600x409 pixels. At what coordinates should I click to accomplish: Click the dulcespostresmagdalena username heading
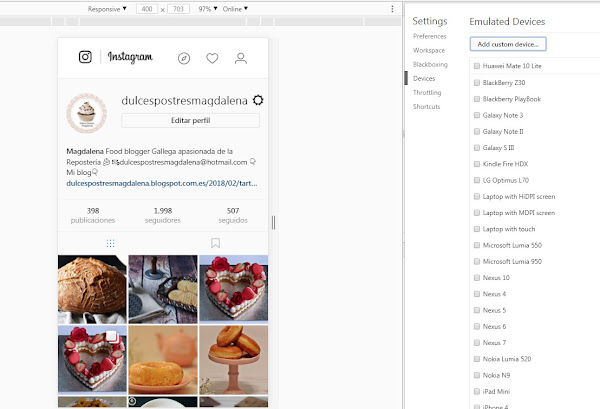184,101
